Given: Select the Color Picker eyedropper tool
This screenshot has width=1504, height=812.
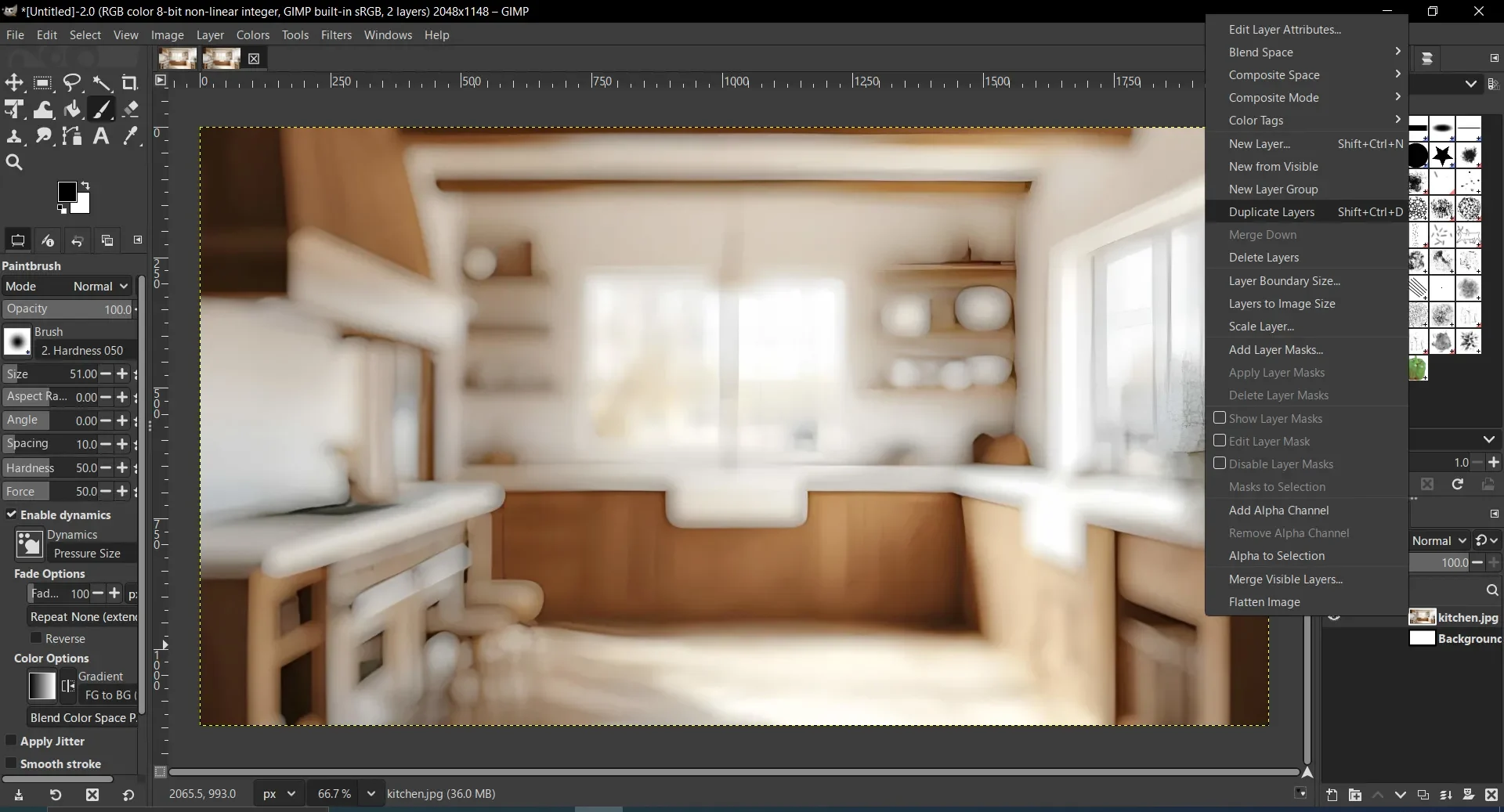Looking at the screenshot, I should (130, 136).
